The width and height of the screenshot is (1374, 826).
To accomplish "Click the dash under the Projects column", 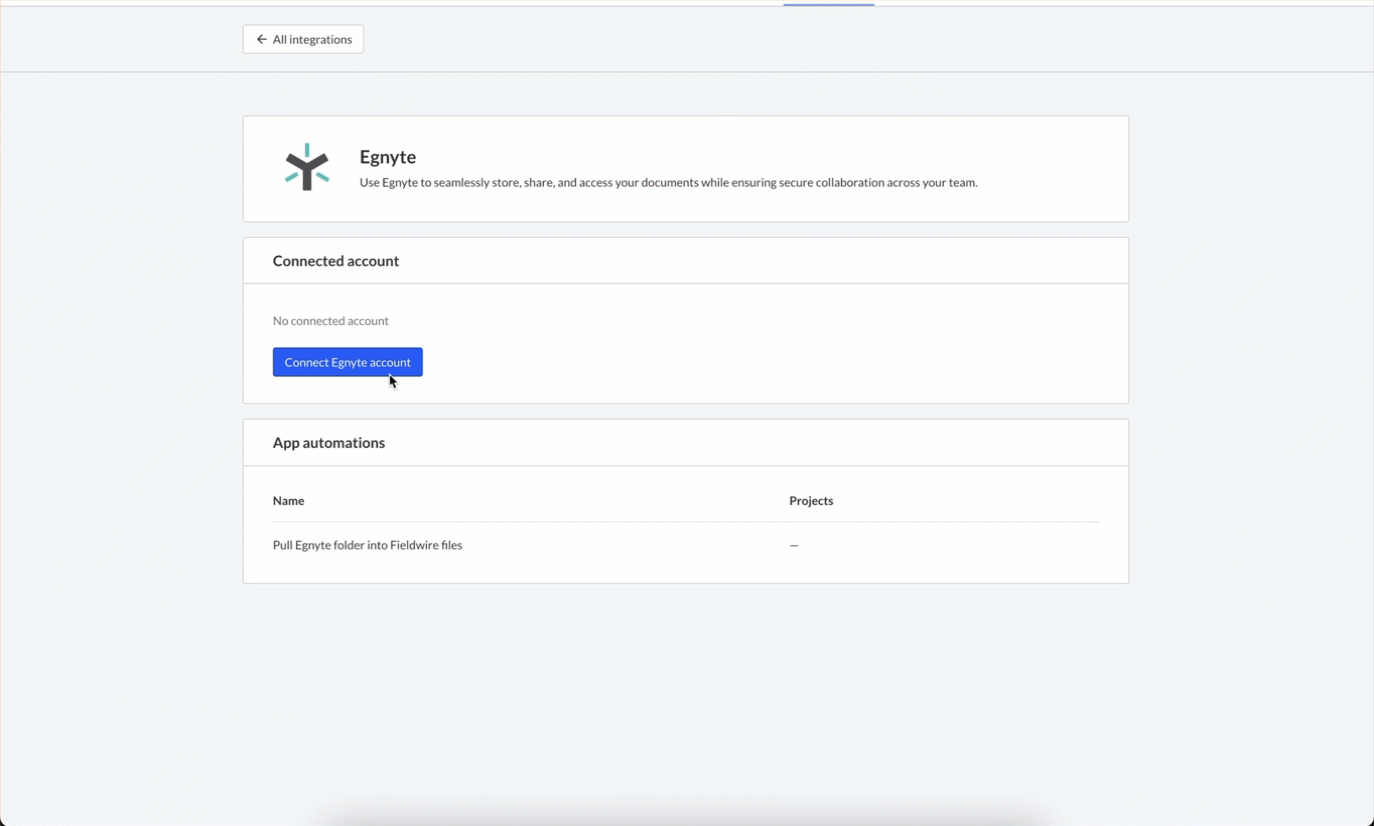I will coord(794,546).
